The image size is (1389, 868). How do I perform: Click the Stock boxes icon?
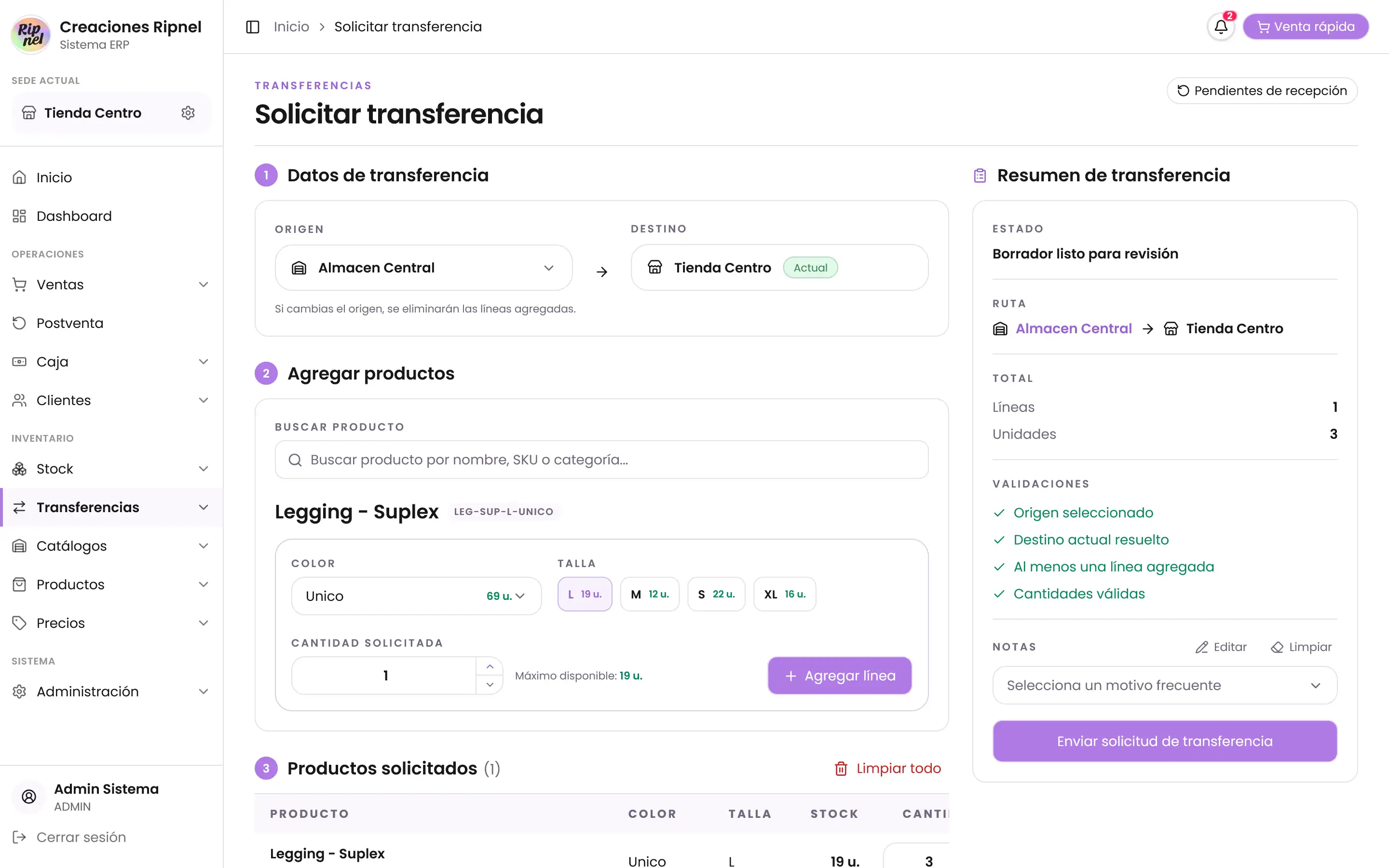tap(19, 469)
